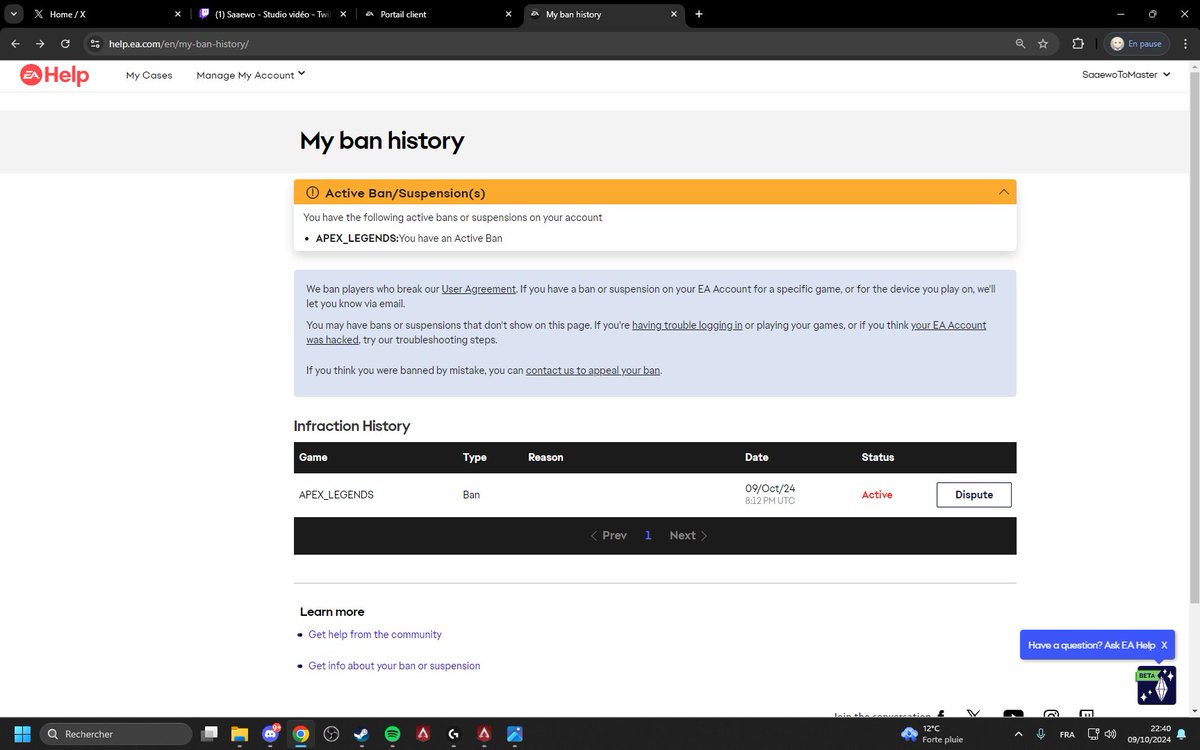The width and height of the screenshot is (1200, 750).
Task: Open 'Get help from the community' link
Action: coord(375,635)
